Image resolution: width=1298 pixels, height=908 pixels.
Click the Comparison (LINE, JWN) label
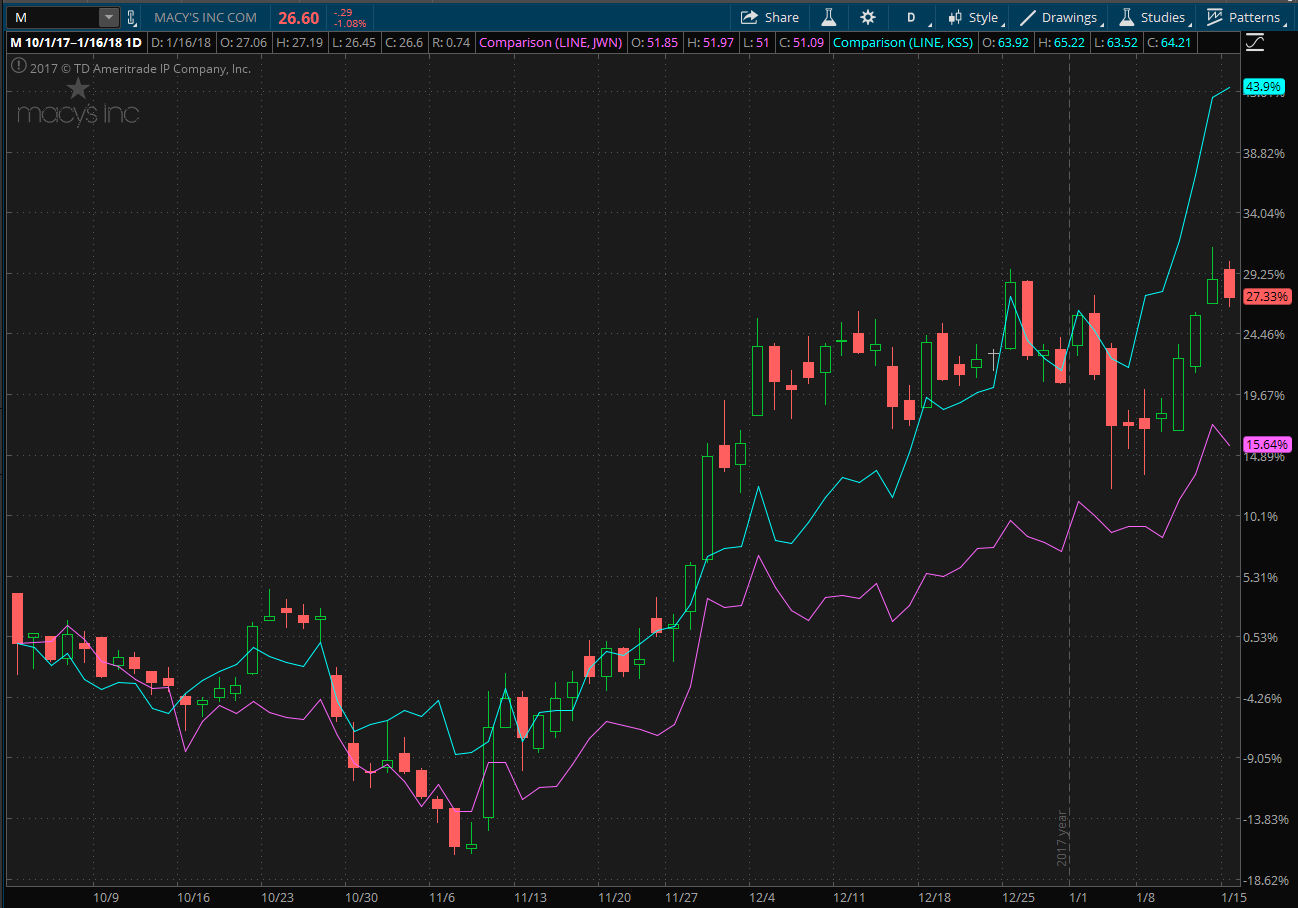click(x=551, y=42)
